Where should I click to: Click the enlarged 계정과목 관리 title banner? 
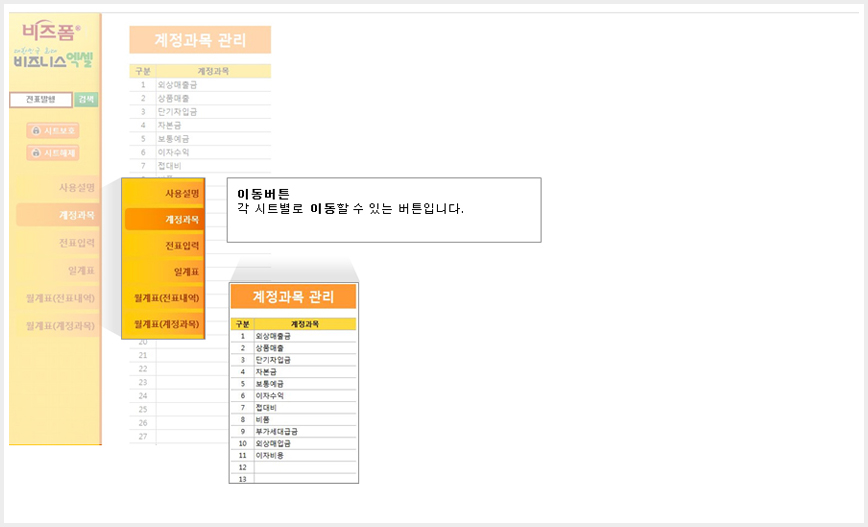[x=293, y=297]
